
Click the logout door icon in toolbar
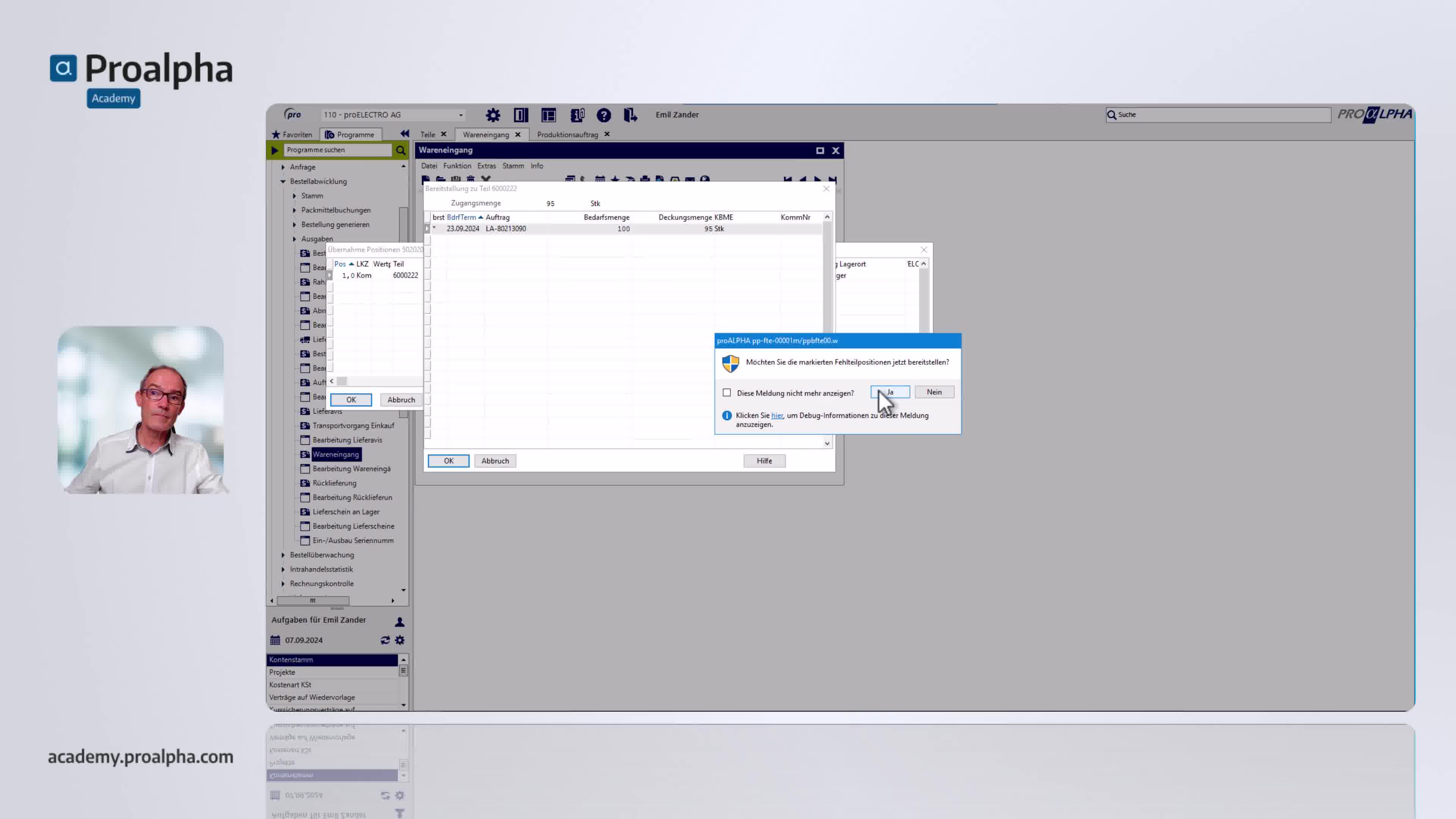[630, 115]
